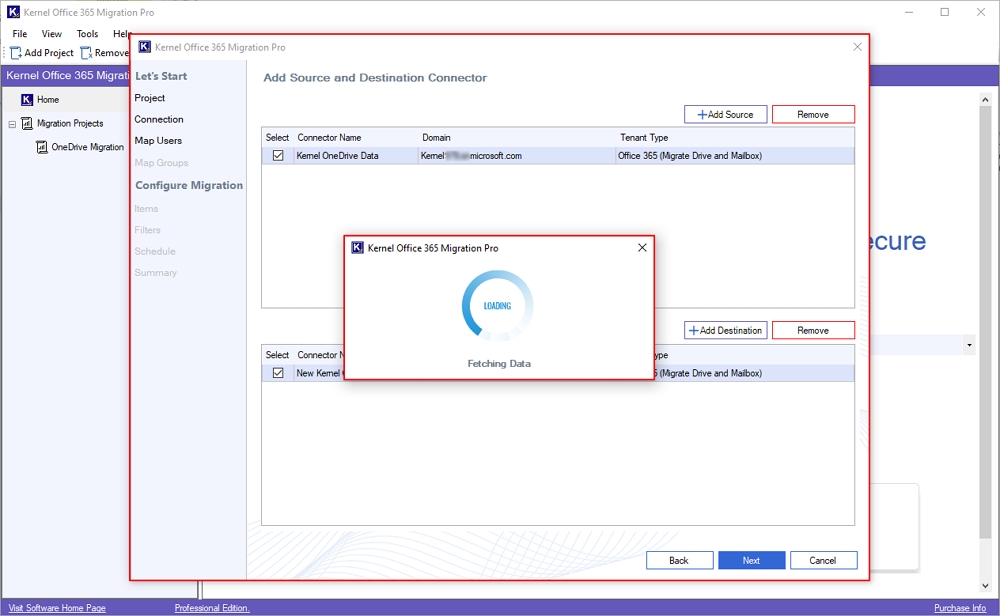Close the Fetching Data loading dialog
Image resolution: width=1000 pixels, height=616 pixels.
click(642, 248)
